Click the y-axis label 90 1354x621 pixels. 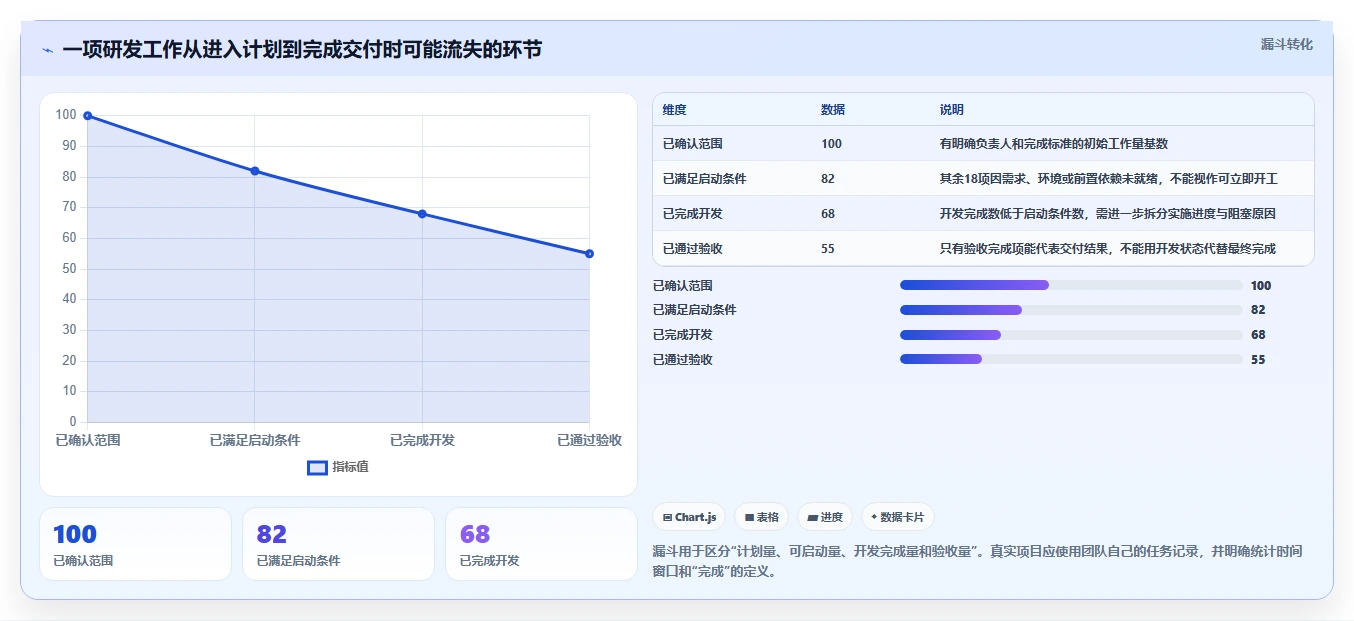69,146
